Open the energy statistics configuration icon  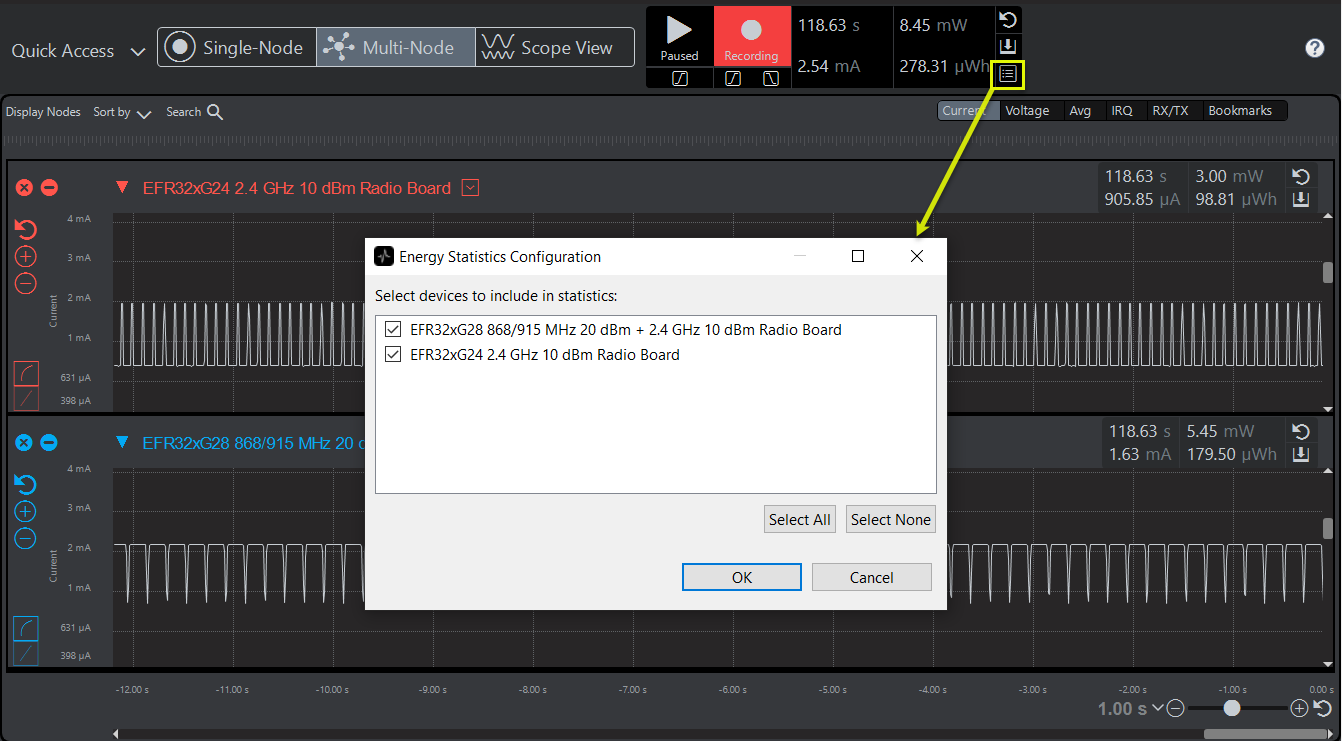[1008, 74]
